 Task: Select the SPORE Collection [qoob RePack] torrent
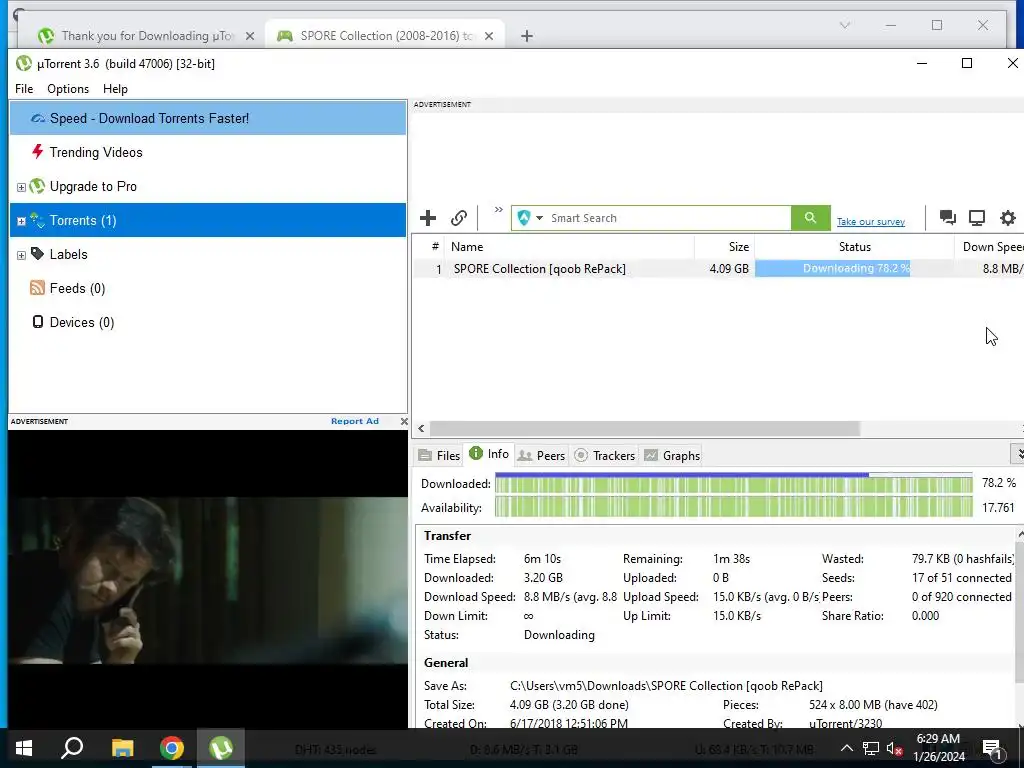click(539, 268)
